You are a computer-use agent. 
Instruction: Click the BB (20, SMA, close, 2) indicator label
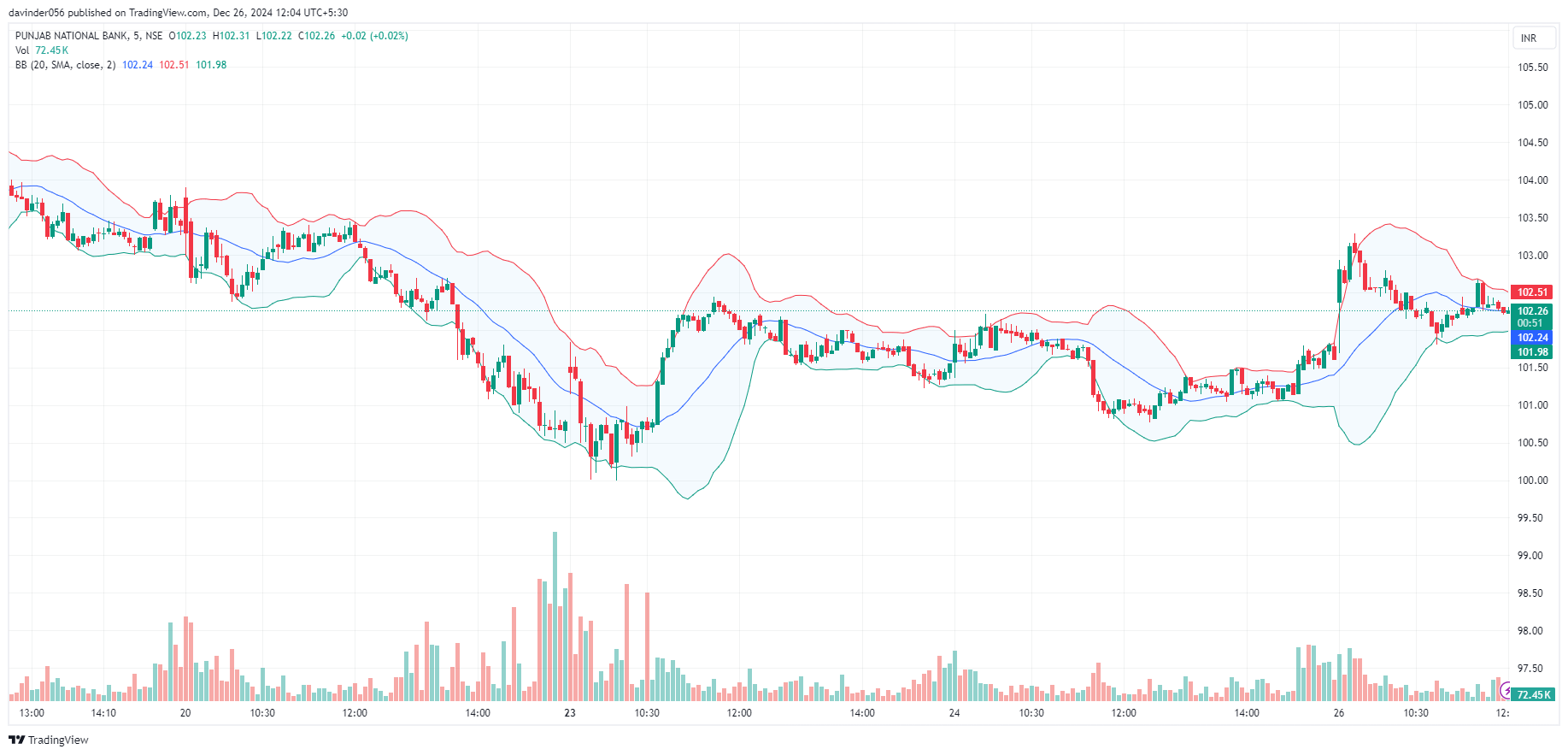(x=65, y=65)
